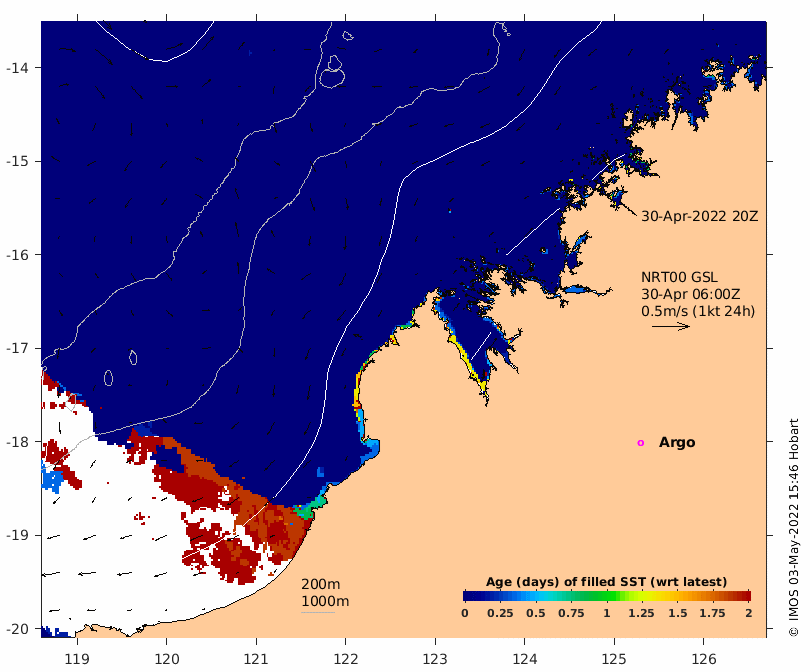Click the '1000m' depth contour label
Image resolution: width=810 pixels, height=672 pixels.
pos(325,601)
